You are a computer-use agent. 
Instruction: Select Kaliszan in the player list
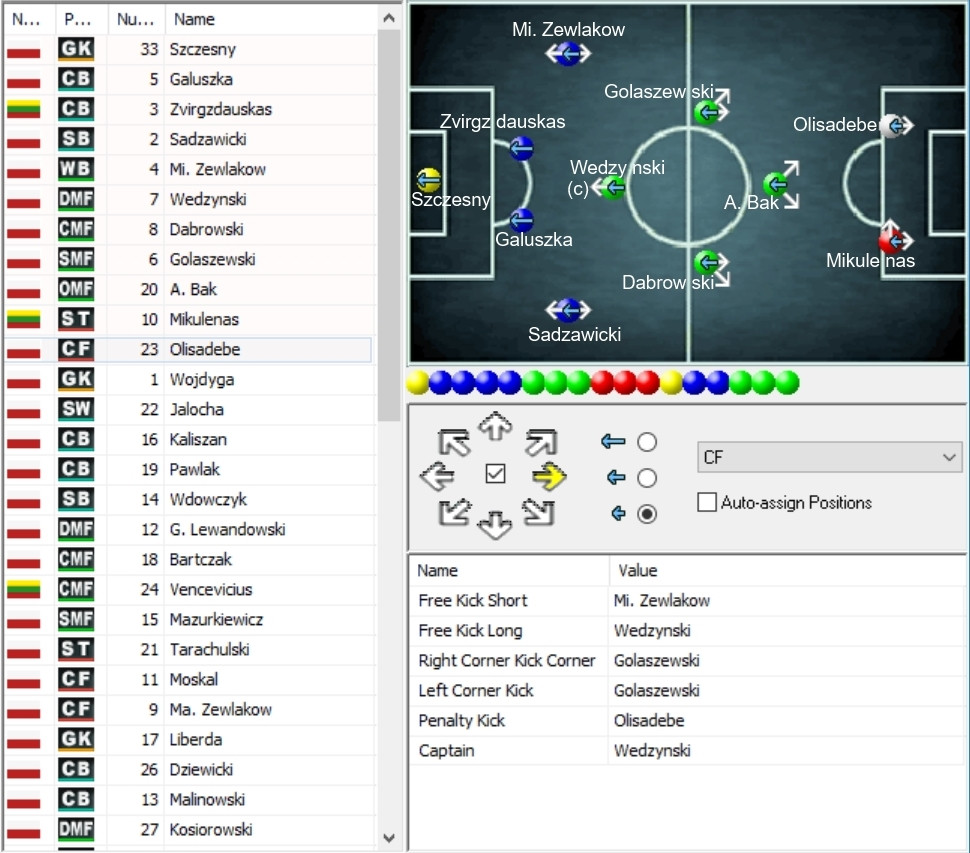(x=189, y=439)
